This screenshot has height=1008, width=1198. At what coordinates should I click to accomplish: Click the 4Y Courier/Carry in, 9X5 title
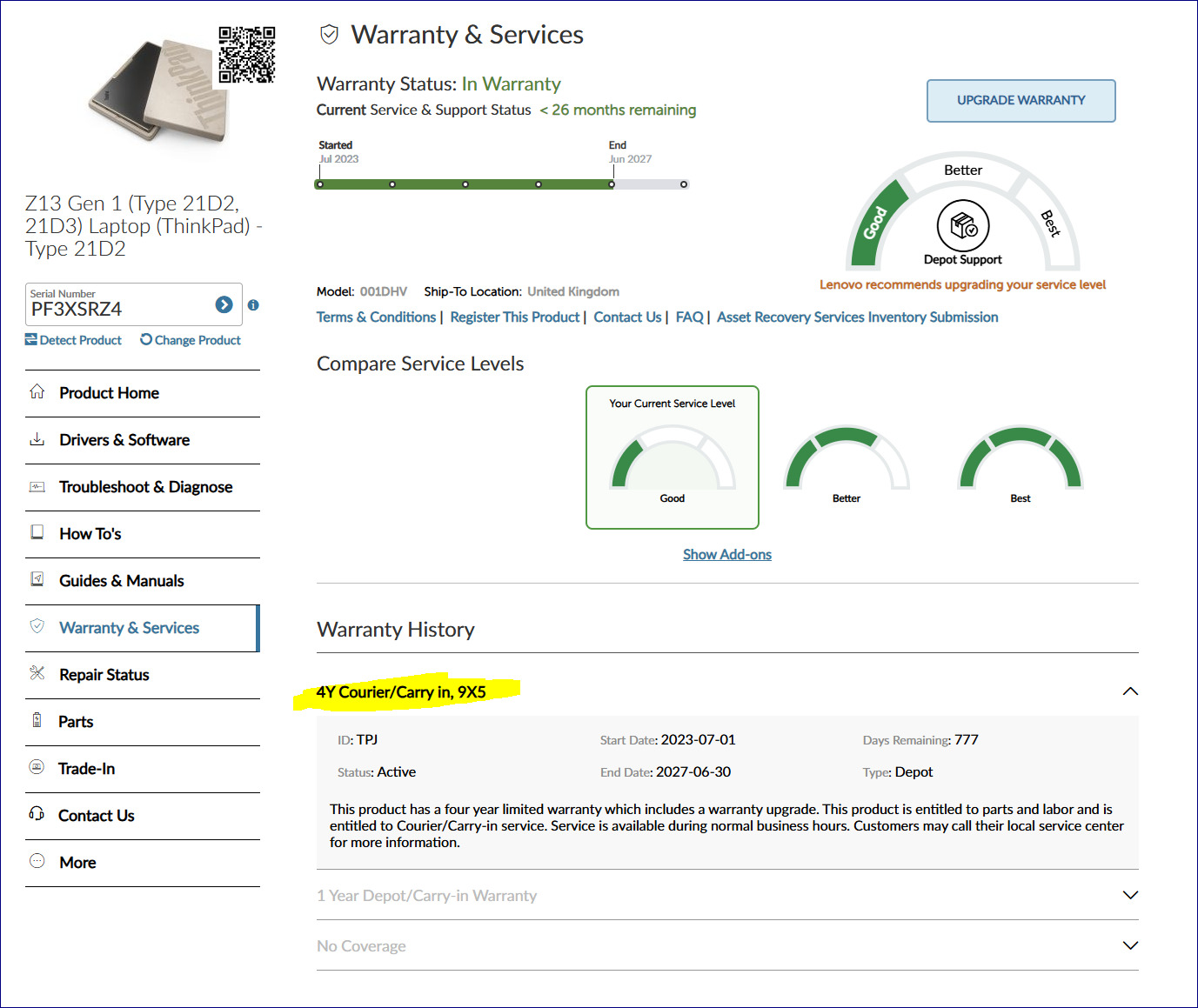(x=401, y=692)
